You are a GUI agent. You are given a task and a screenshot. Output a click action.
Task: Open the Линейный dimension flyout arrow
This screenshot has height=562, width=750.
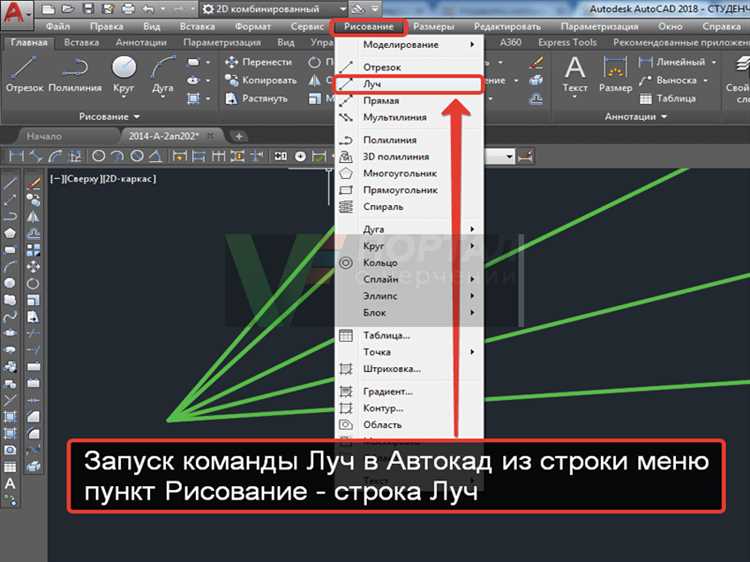(714, 62)
